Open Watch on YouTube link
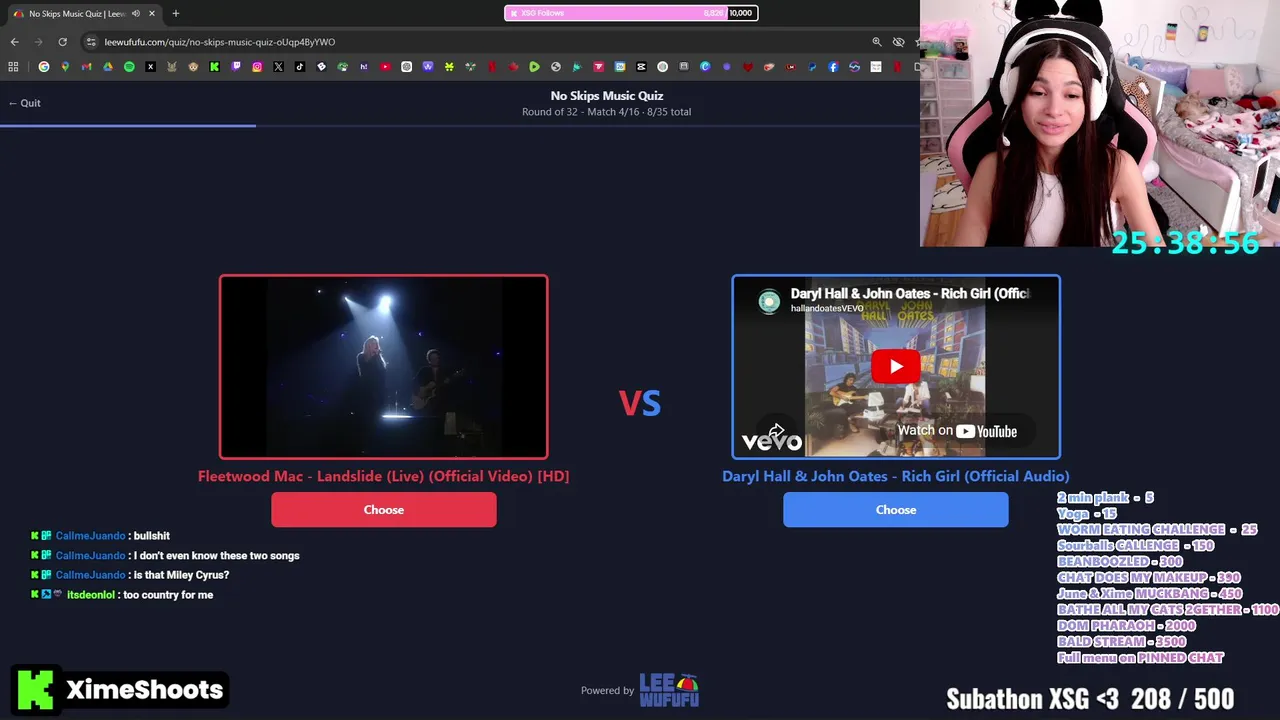This screenshot has height=720, width=1280. (x=957, y=431)
